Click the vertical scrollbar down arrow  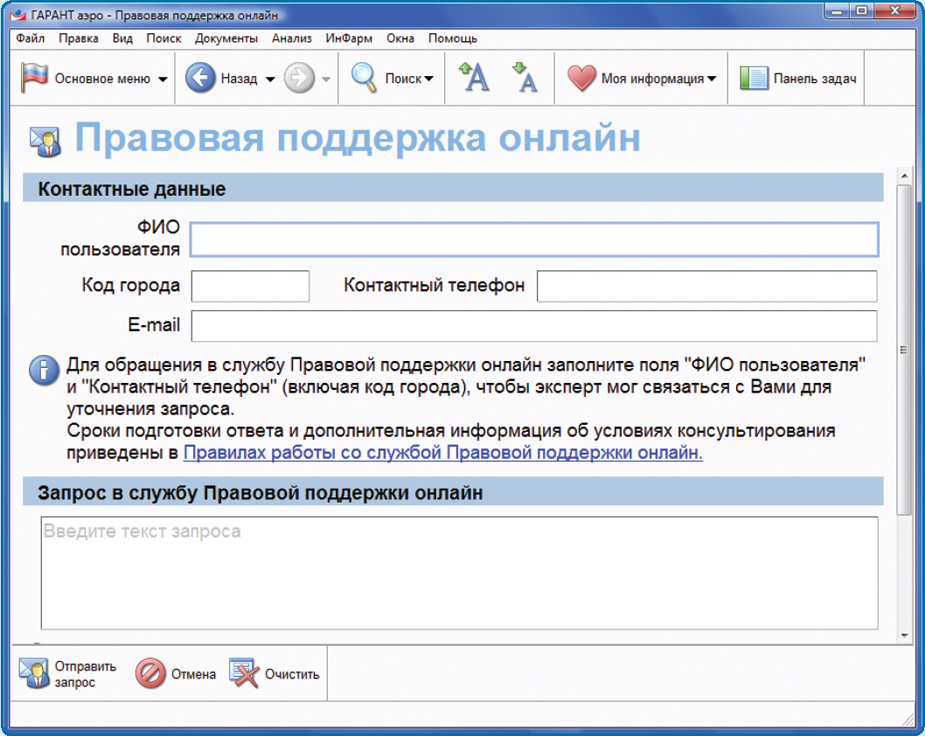[905, 635]
